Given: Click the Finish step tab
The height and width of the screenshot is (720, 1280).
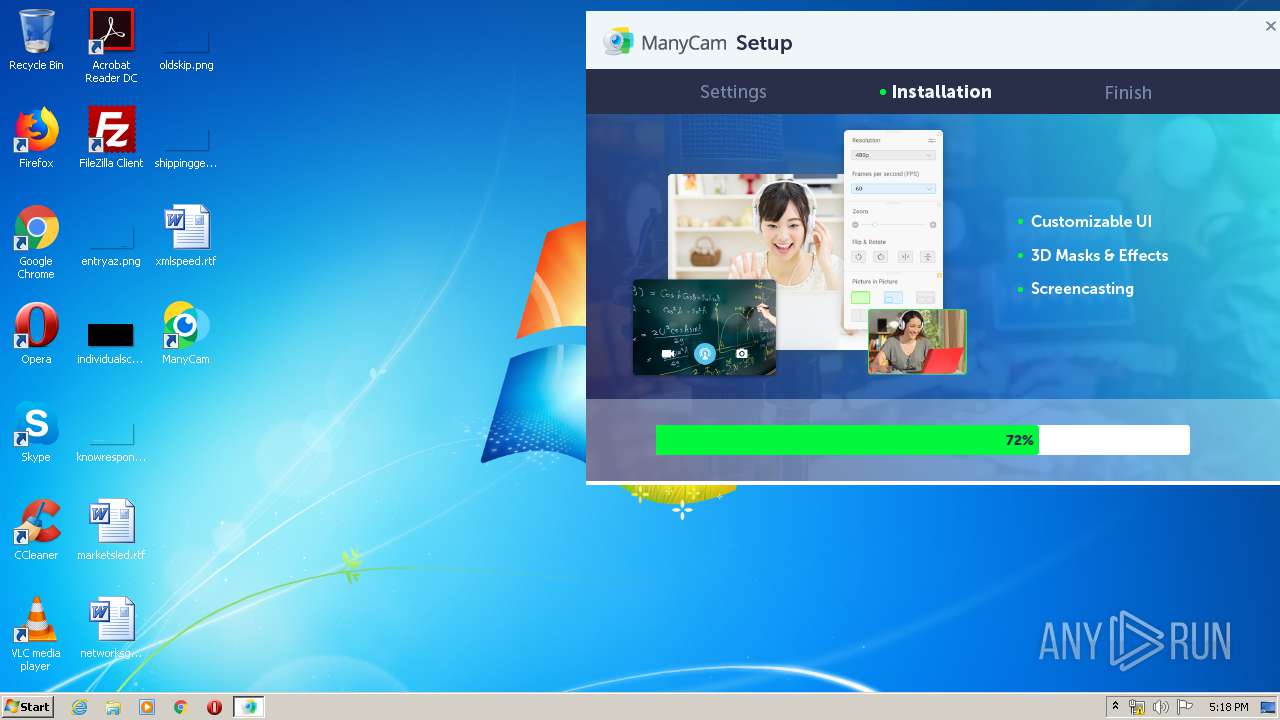Looking at the screenshot, I should tap(1128, 92).
